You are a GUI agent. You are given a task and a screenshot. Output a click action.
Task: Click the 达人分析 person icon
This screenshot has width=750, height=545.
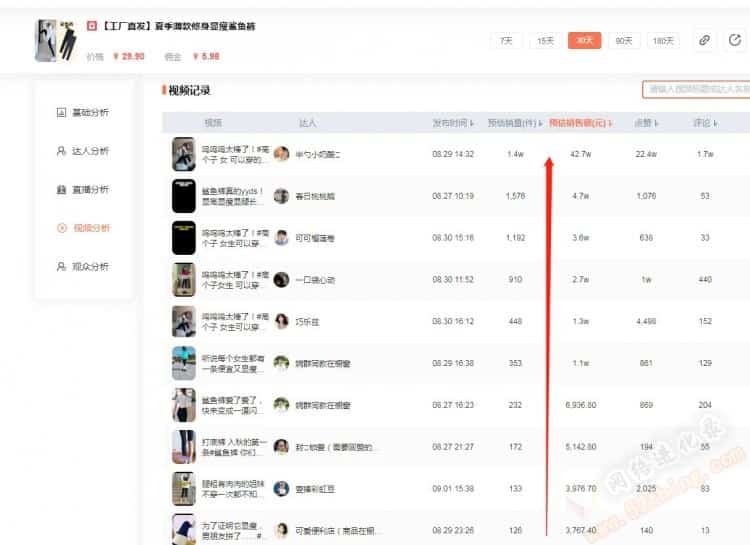click(61, 151)
